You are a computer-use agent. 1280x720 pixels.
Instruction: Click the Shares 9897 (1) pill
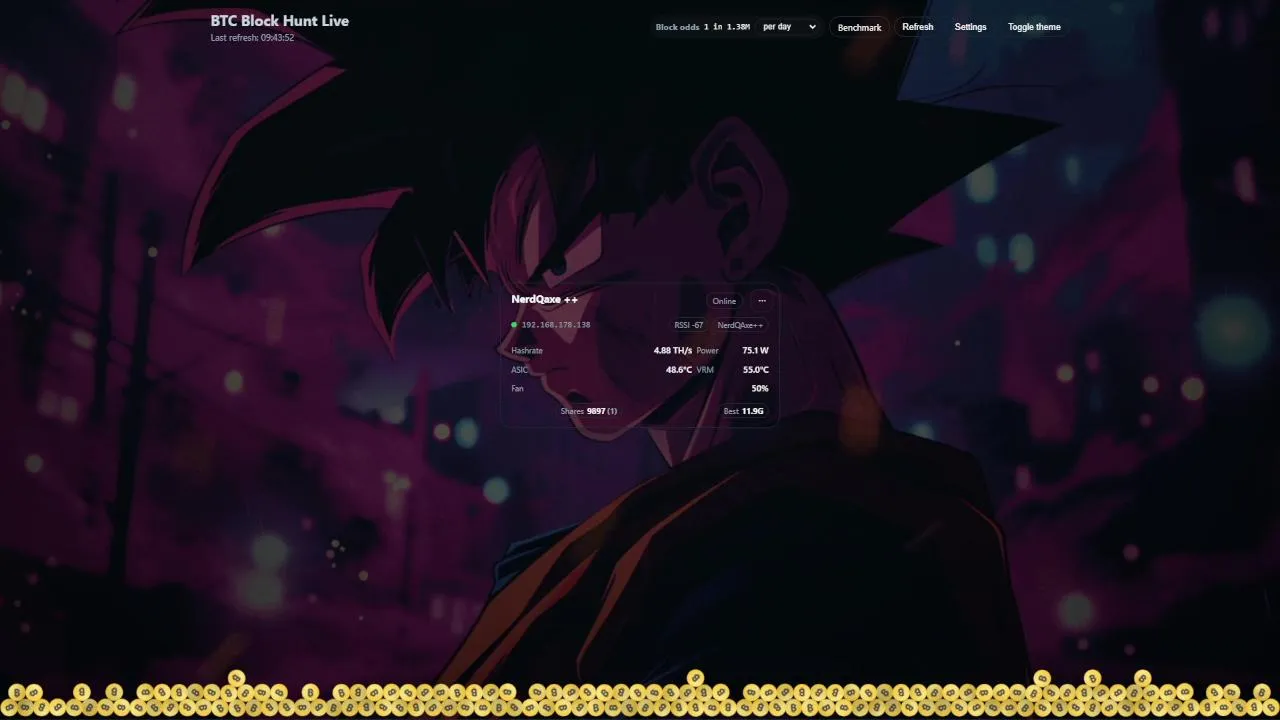click(x=588, y=411)
